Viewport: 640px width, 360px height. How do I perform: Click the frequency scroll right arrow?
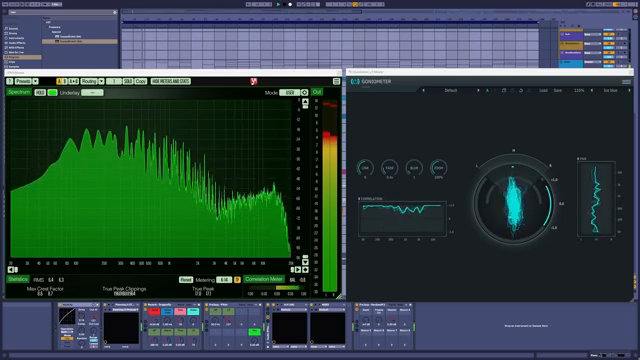(298, 269)
